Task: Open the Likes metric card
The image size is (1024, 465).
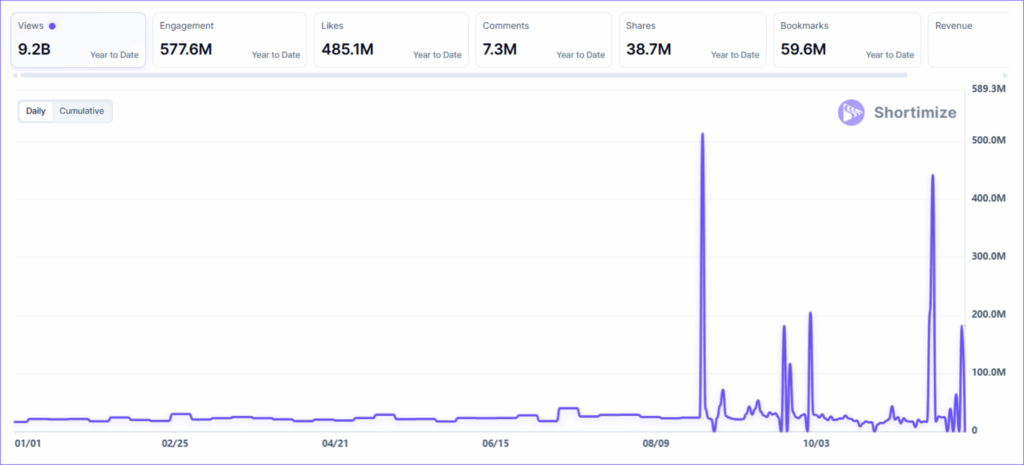Action: [x=390, y=40]
